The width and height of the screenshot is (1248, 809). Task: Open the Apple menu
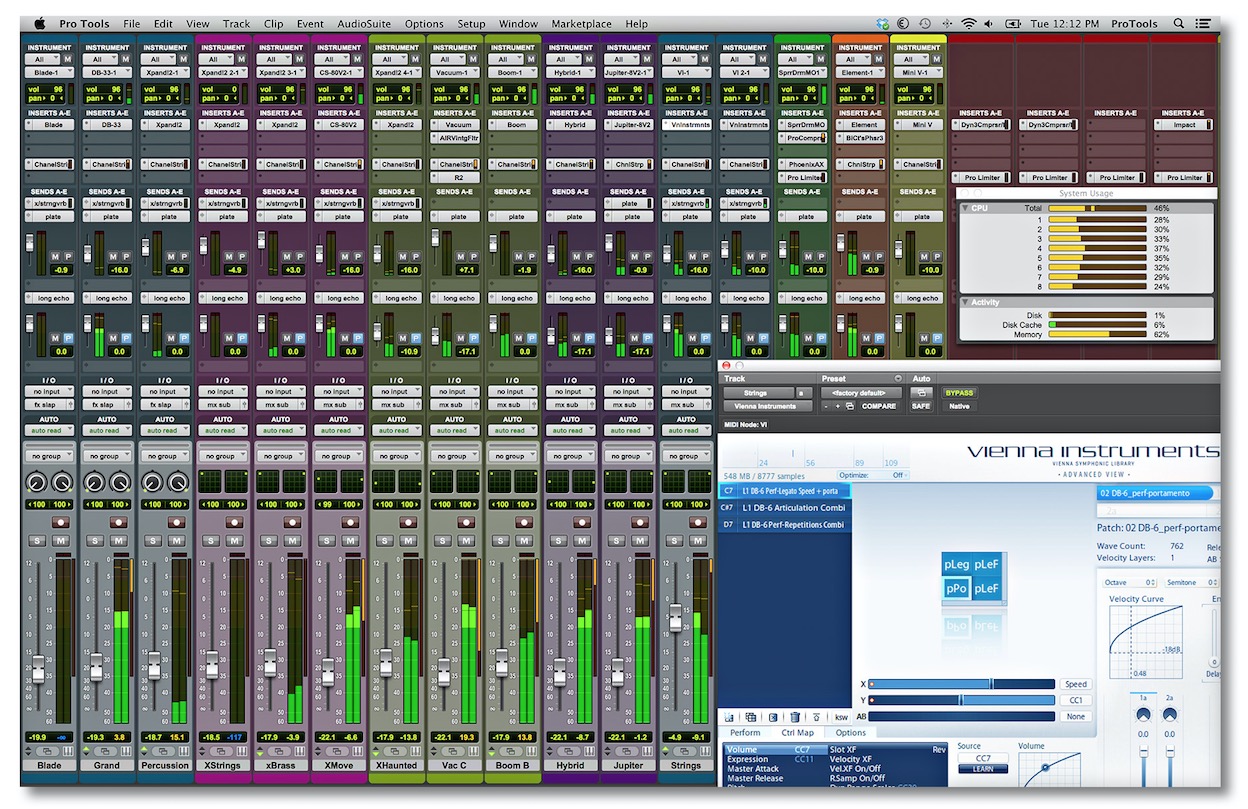tap(40, 23)
